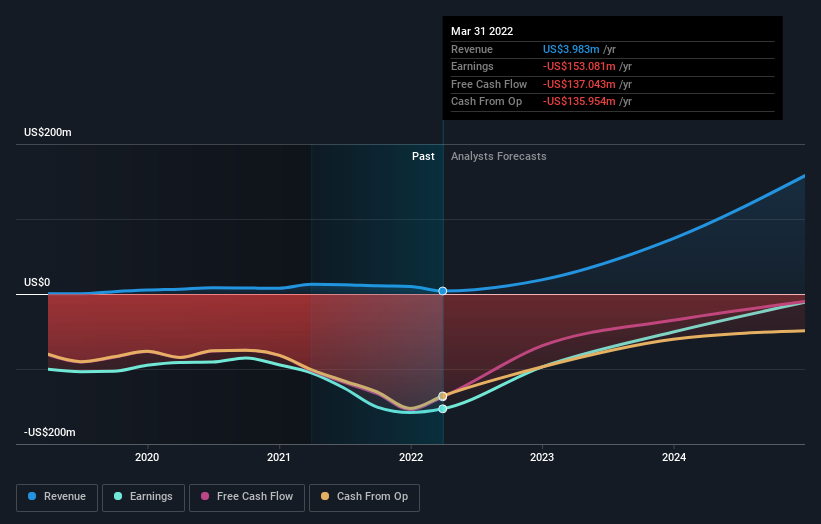Click the 2022 x-axis label
Screen dimensions: 821x524
pyautogui.click(x=411, y=457)
